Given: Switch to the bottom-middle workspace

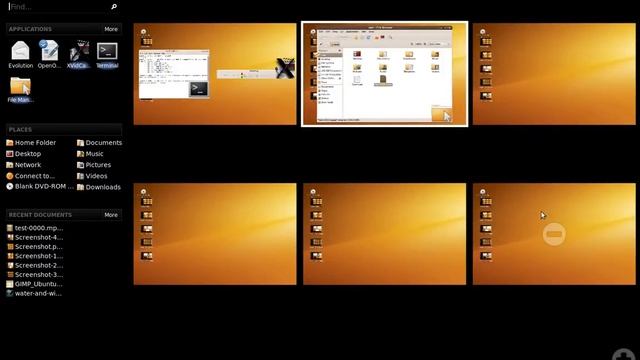Looking at the screenshot, I should click(384, 234).
